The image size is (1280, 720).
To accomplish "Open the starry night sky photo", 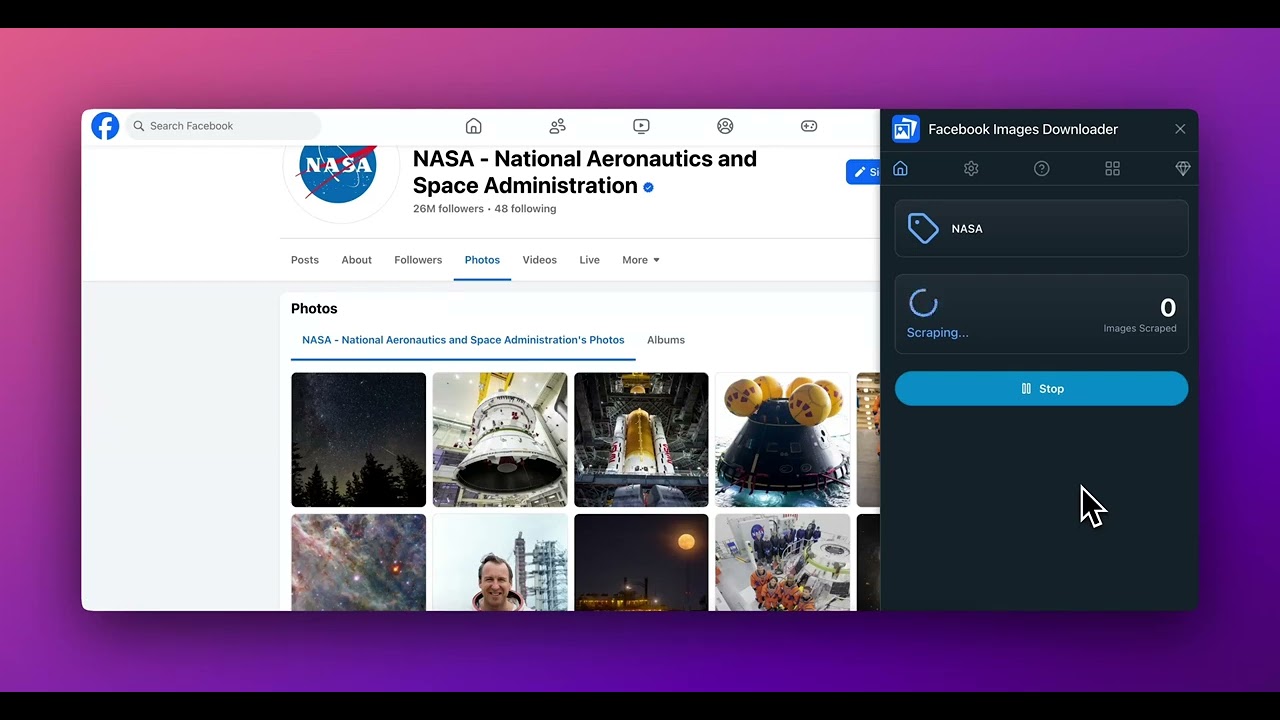I will (359, 440).
